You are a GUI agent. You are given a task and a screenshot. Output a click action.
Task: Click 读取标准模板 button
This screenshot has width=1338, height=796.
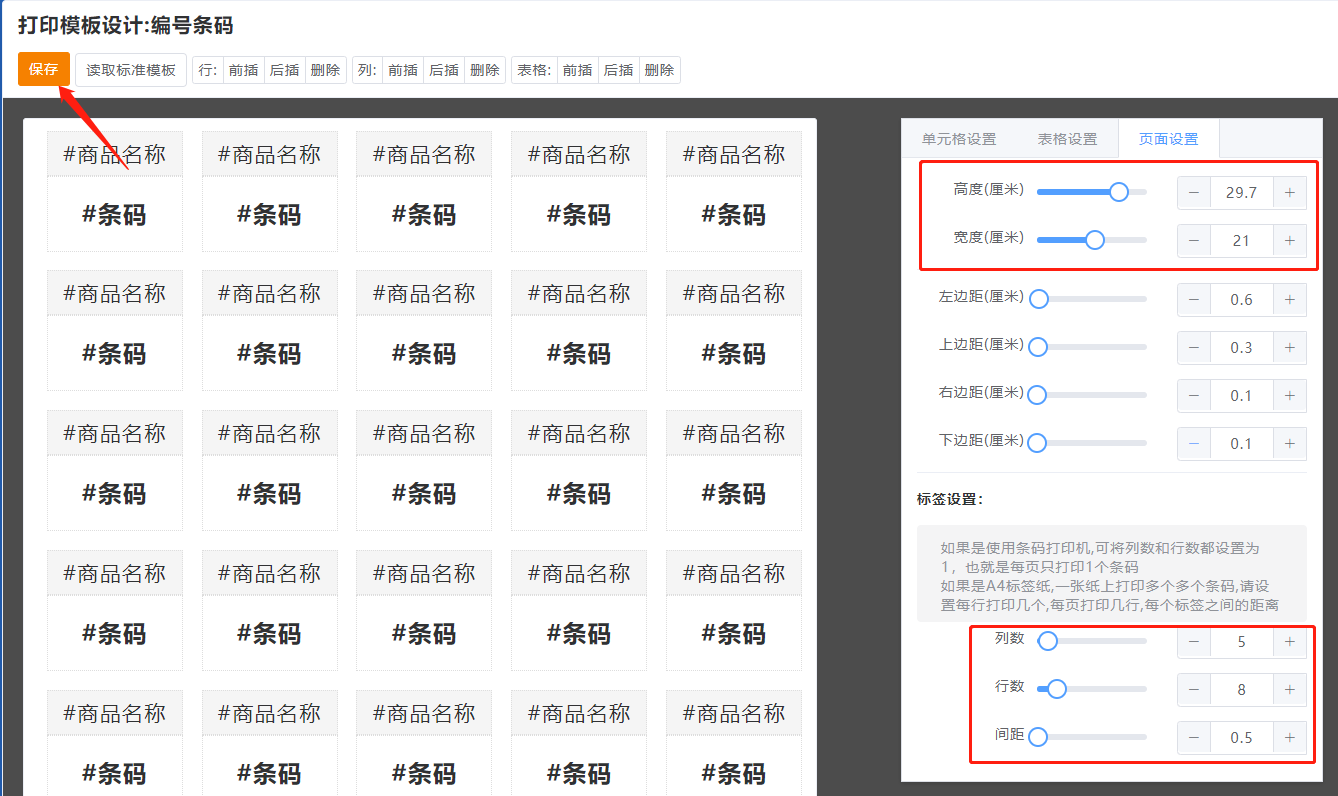[x=131, y=70]
